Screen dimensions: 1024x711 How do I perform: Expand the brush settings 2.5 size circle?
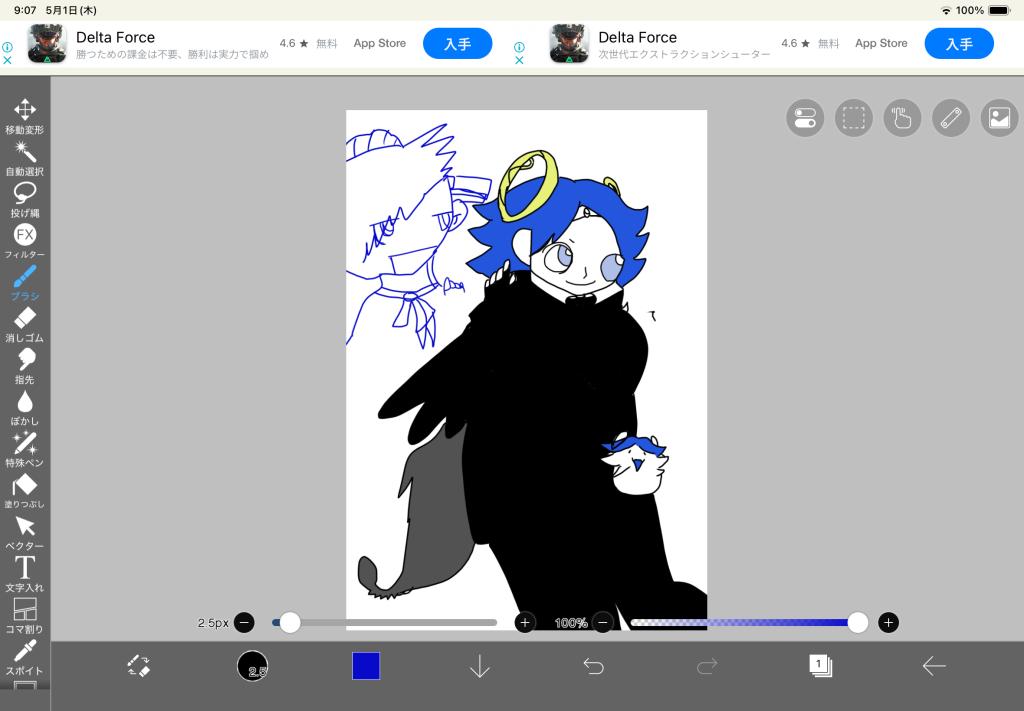coord(252,666)
